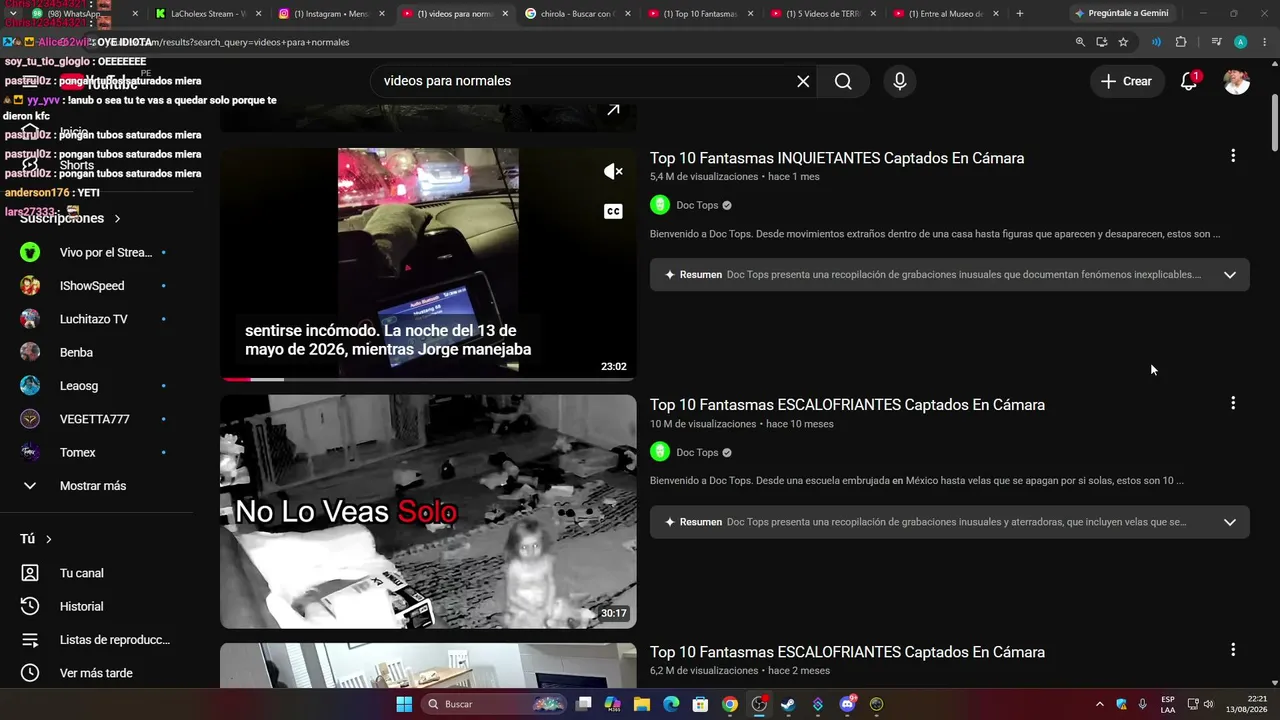The height and width of the screenshot is (720, 1280).
Task: Clear the YouTube search field
Action: 803,81
